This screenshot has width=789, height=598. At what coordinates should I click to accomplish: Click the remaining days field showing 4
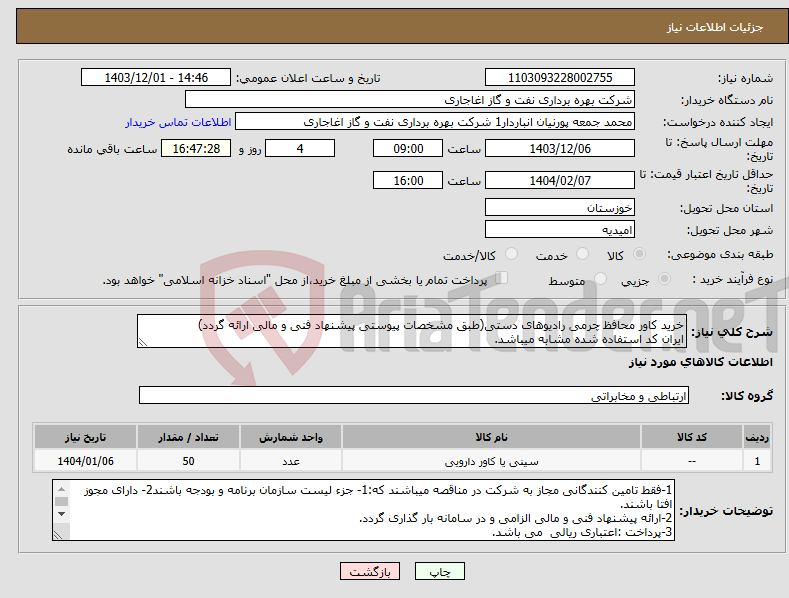click(x=300, y=148)
